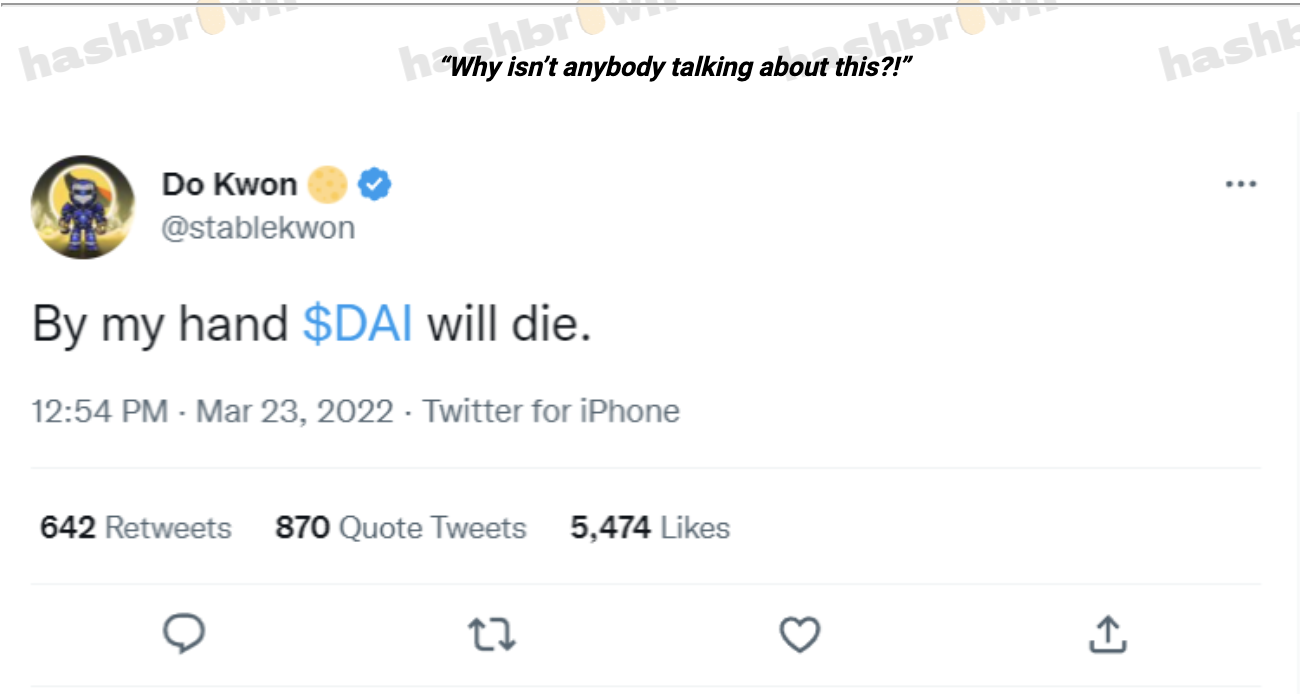Like the tweet with the heart icon

799,634
